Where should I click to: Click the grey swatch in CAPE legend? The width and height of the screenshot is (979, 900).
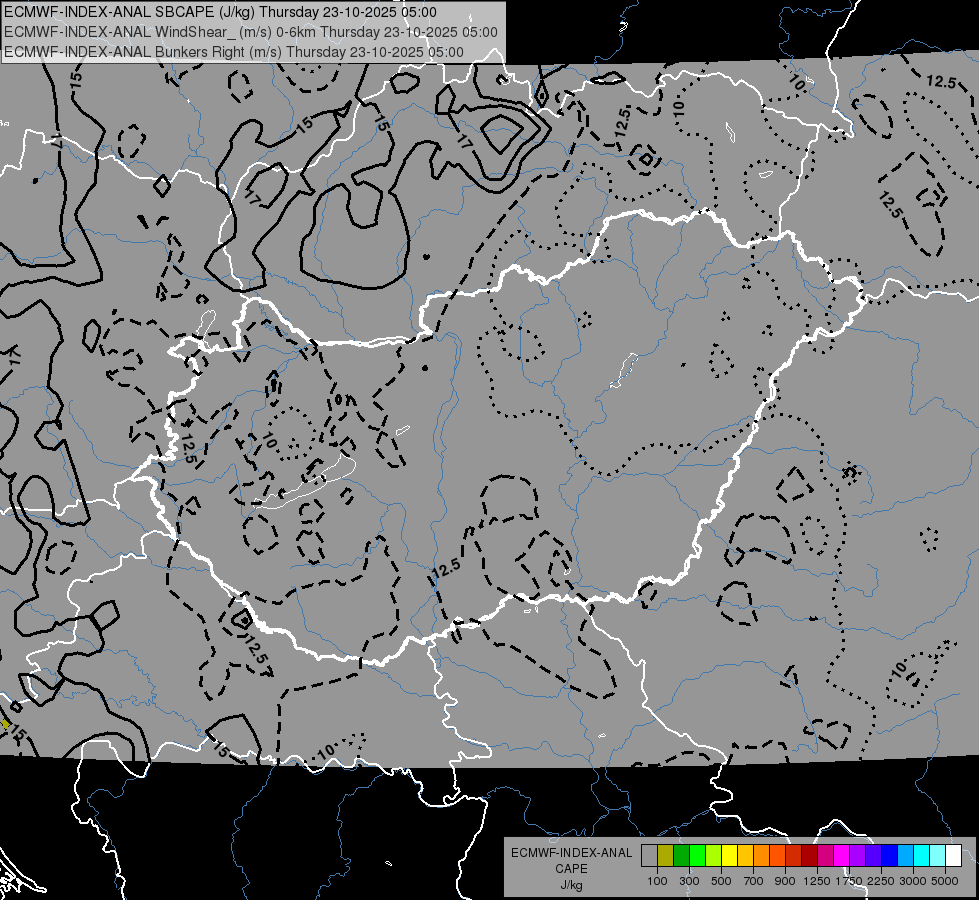[x=649, y=855]
